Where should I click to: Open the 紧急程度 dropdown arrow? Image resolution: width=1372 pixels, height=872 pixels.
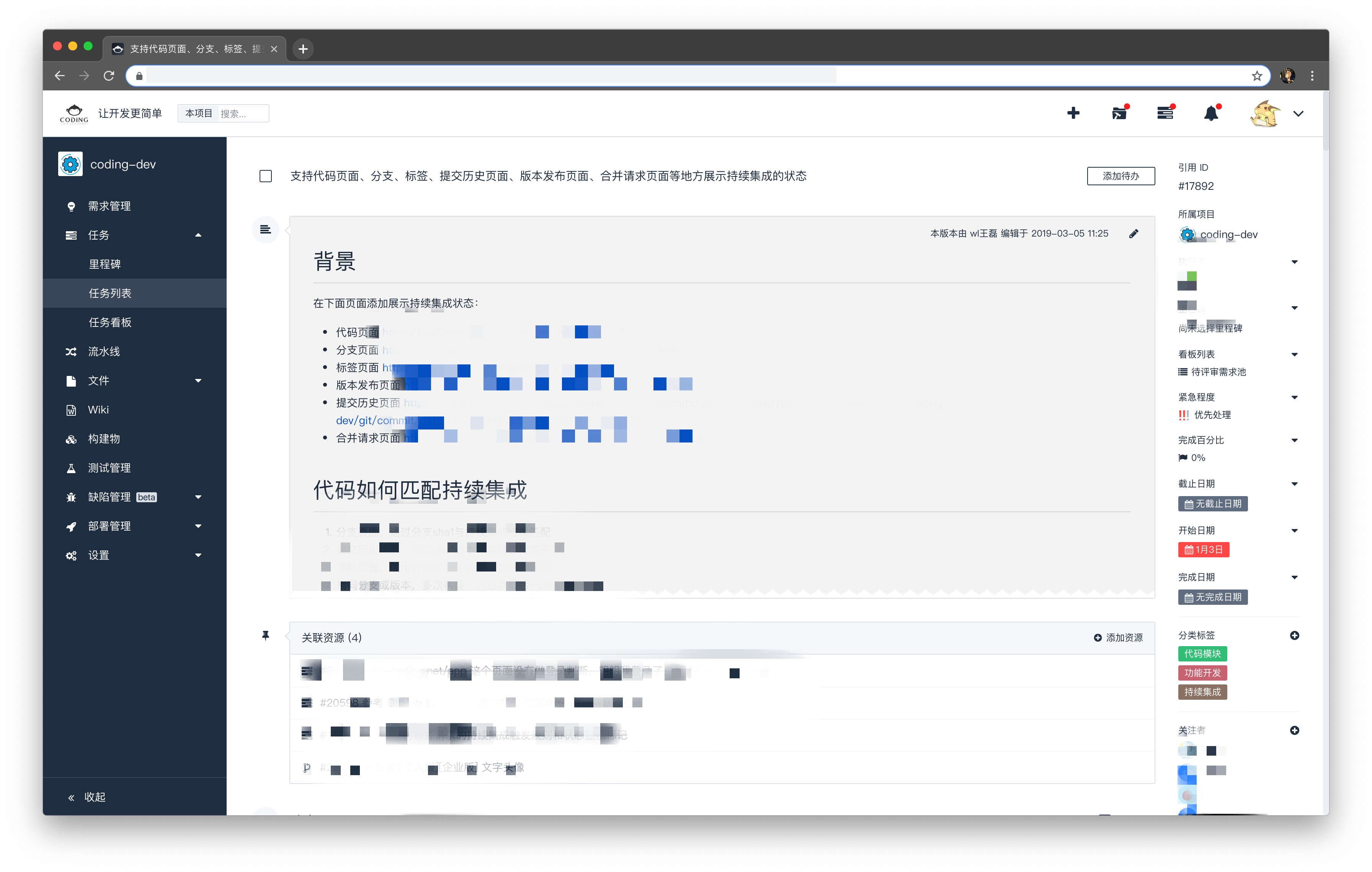[1295, 397]
